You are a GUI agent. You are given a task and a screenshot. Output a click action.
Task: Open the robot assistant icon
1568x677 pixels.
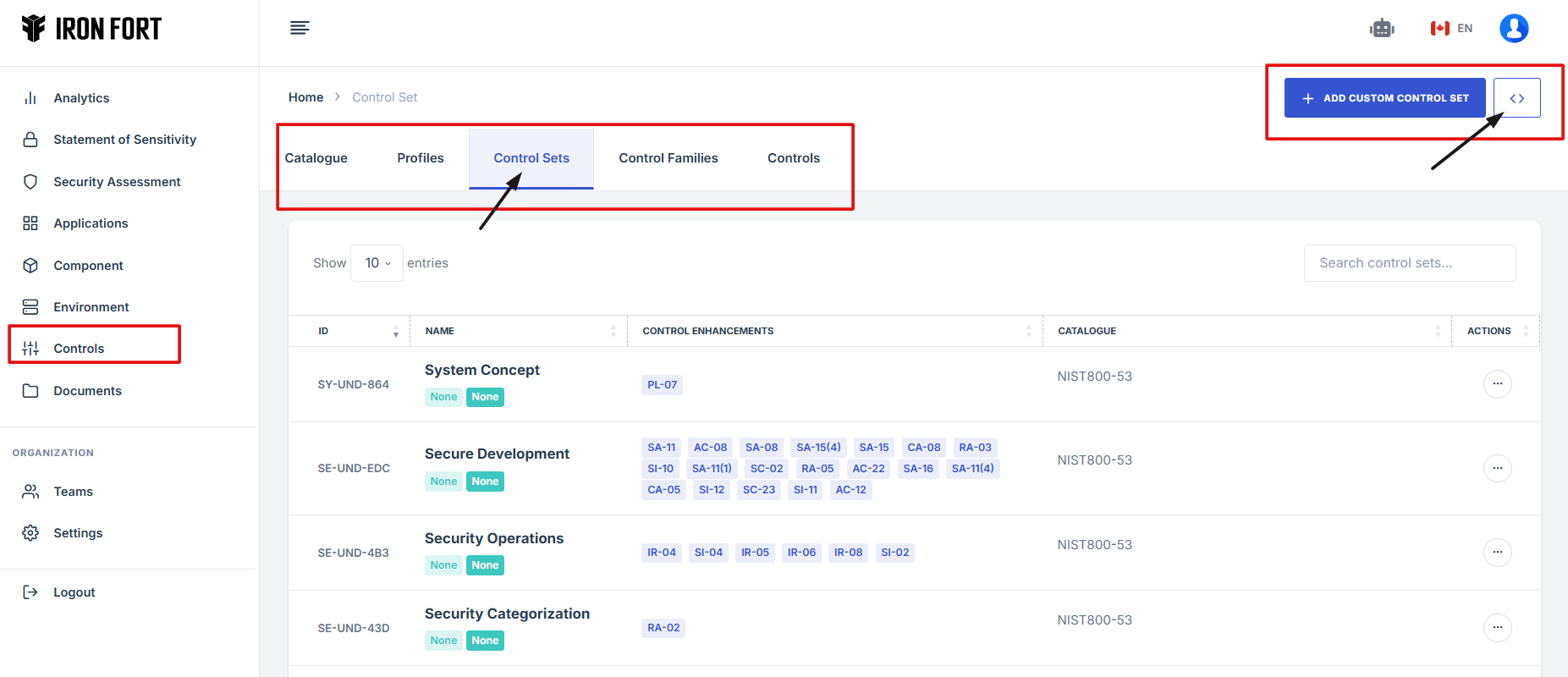point(1382,29)
